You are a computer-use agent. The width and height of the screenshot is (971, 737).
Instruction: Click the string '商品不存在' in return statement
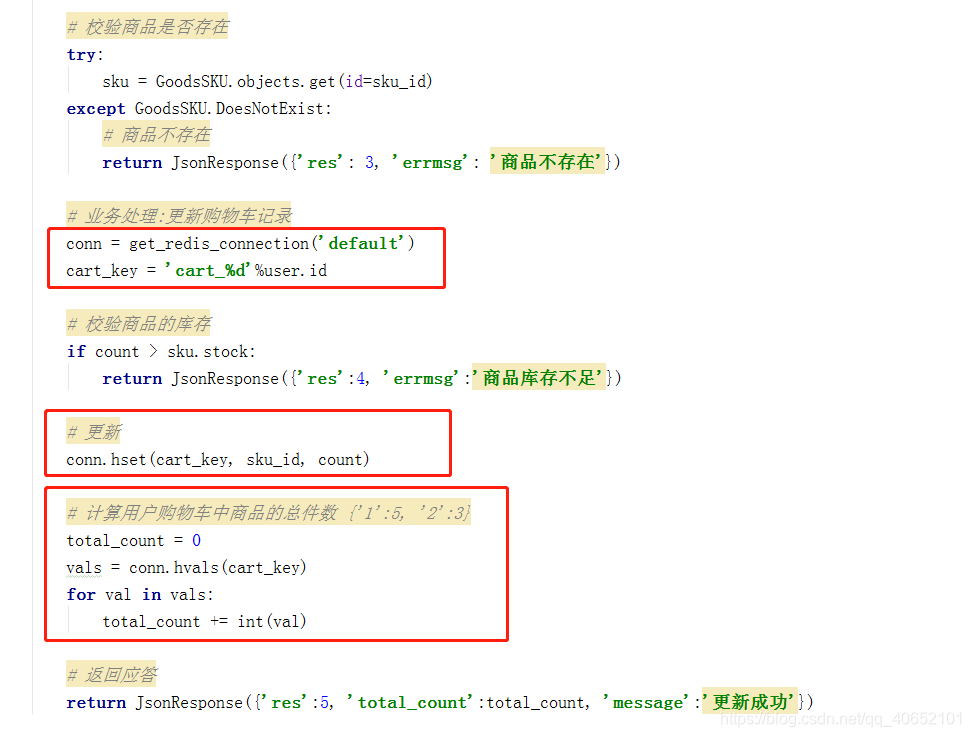tap(547, 162)
